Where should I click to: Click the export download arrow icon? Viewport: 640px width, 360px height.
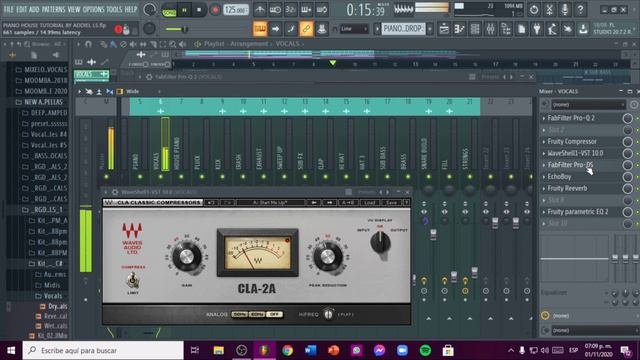point(583,29)
